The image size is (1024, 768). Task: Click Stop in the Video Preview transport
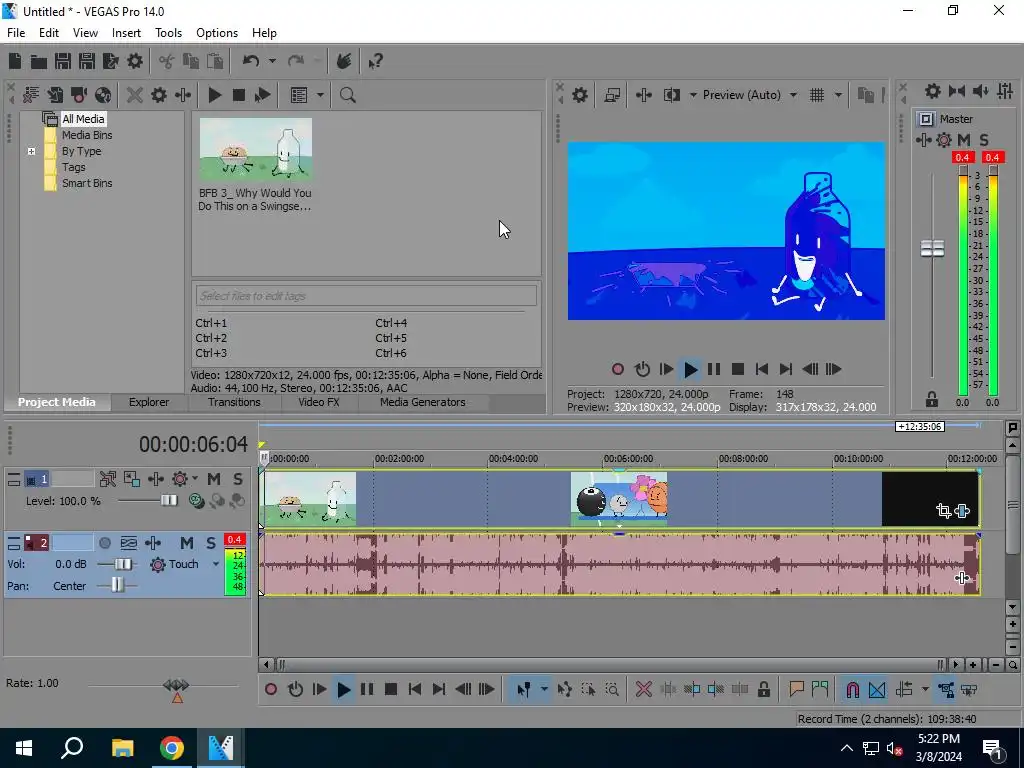point(738,370)
